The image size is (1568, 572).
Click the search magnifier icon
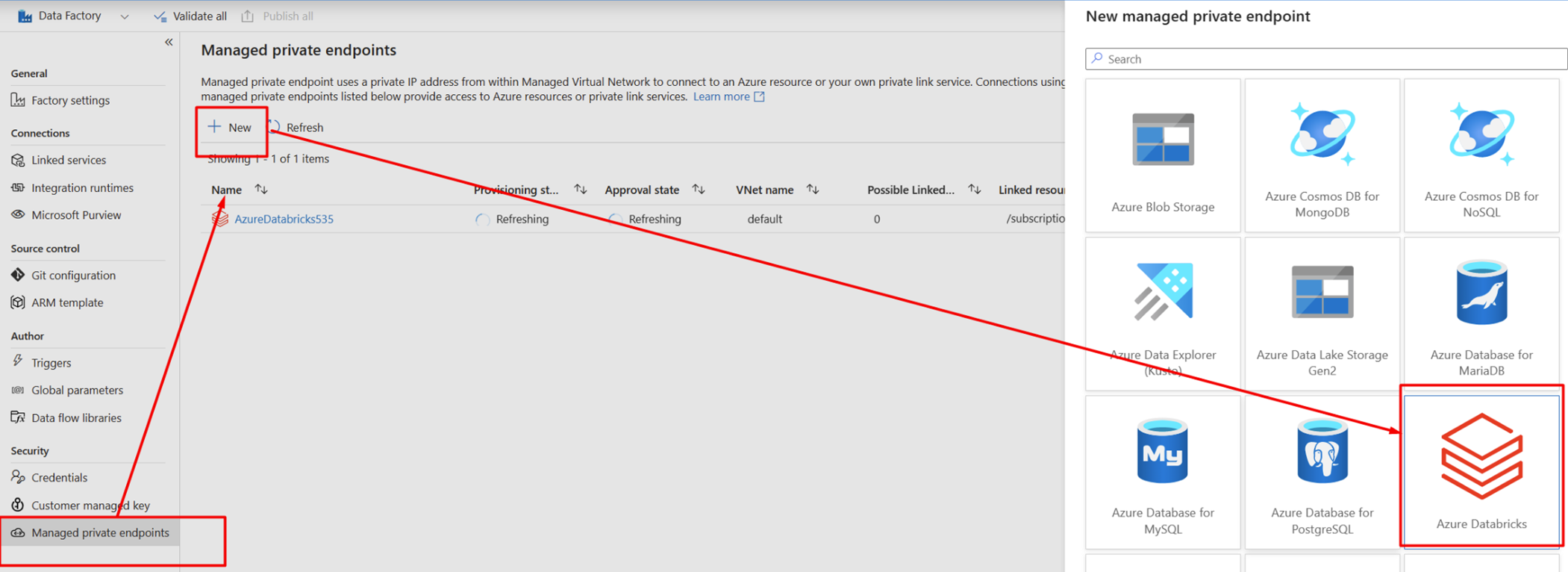[x=1097, y=58]
